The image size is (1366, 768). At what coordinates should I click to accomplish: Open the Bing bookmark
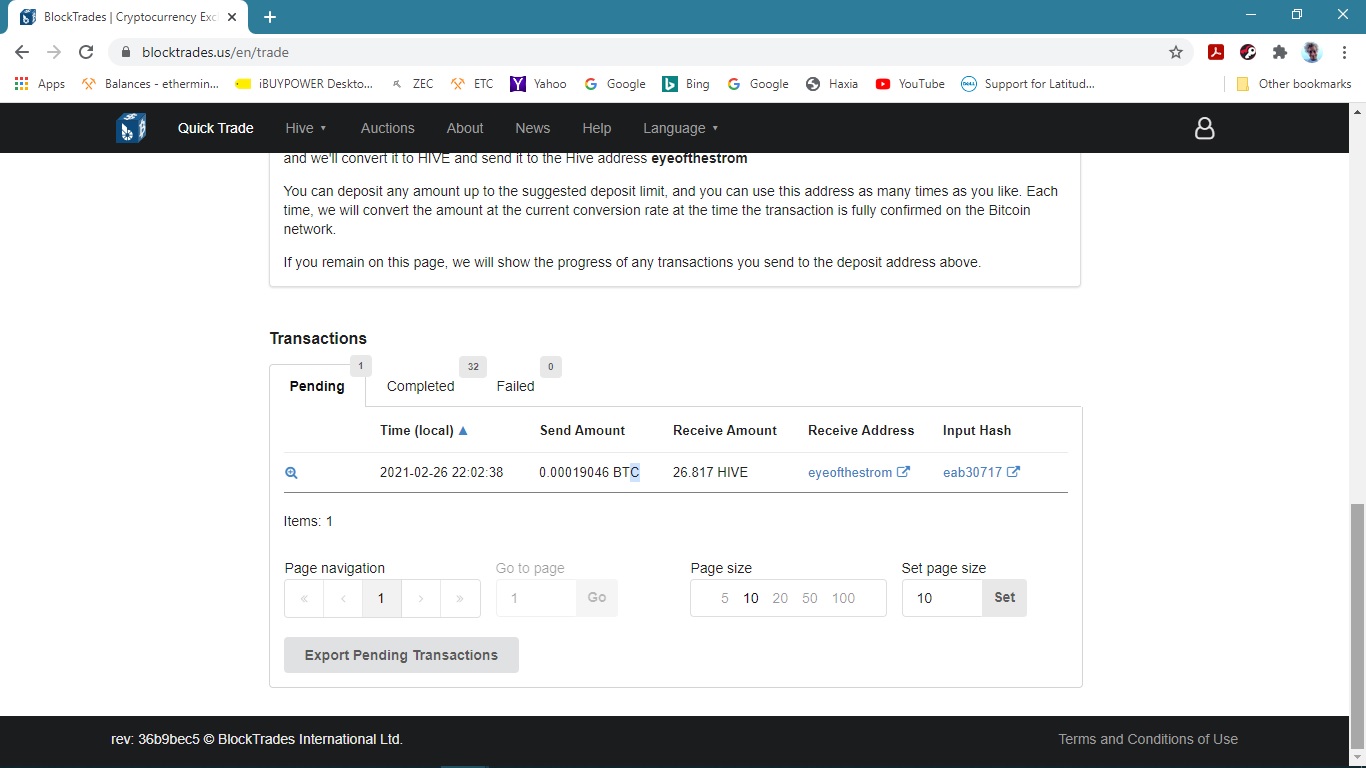(x=686, y=84)
